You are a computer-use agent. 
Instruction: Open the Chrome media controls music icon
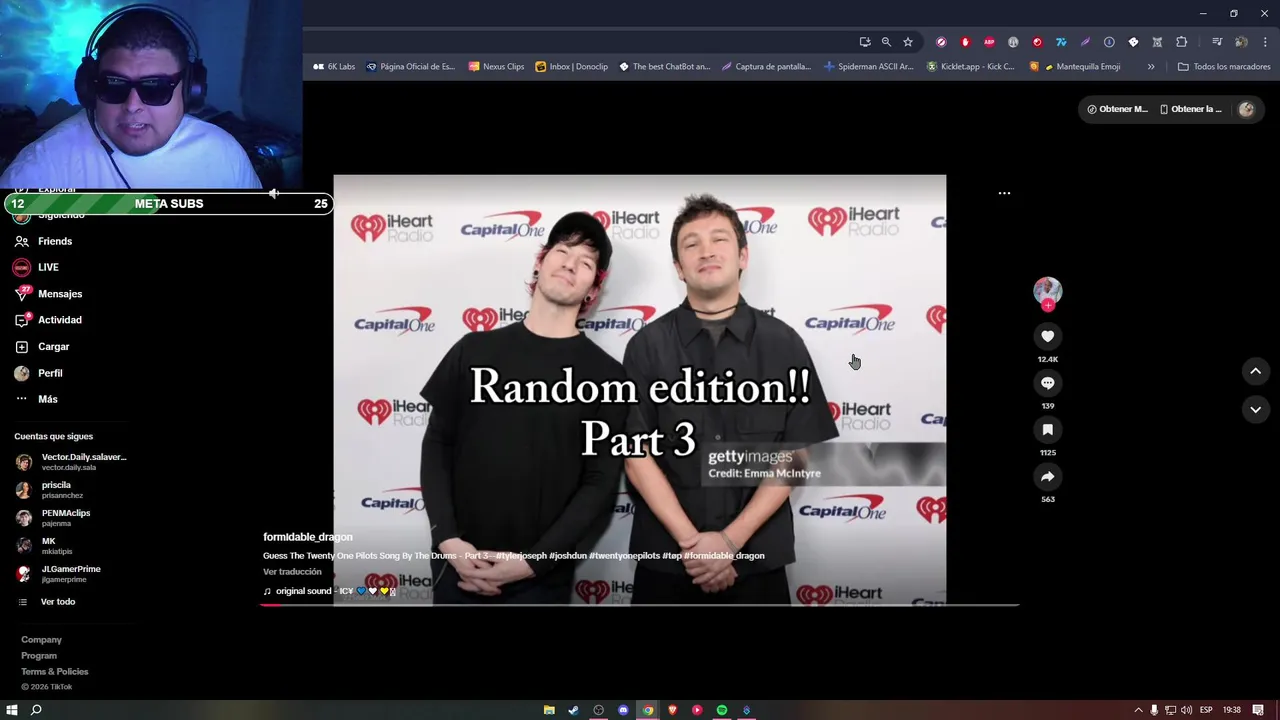[1217, 42]
